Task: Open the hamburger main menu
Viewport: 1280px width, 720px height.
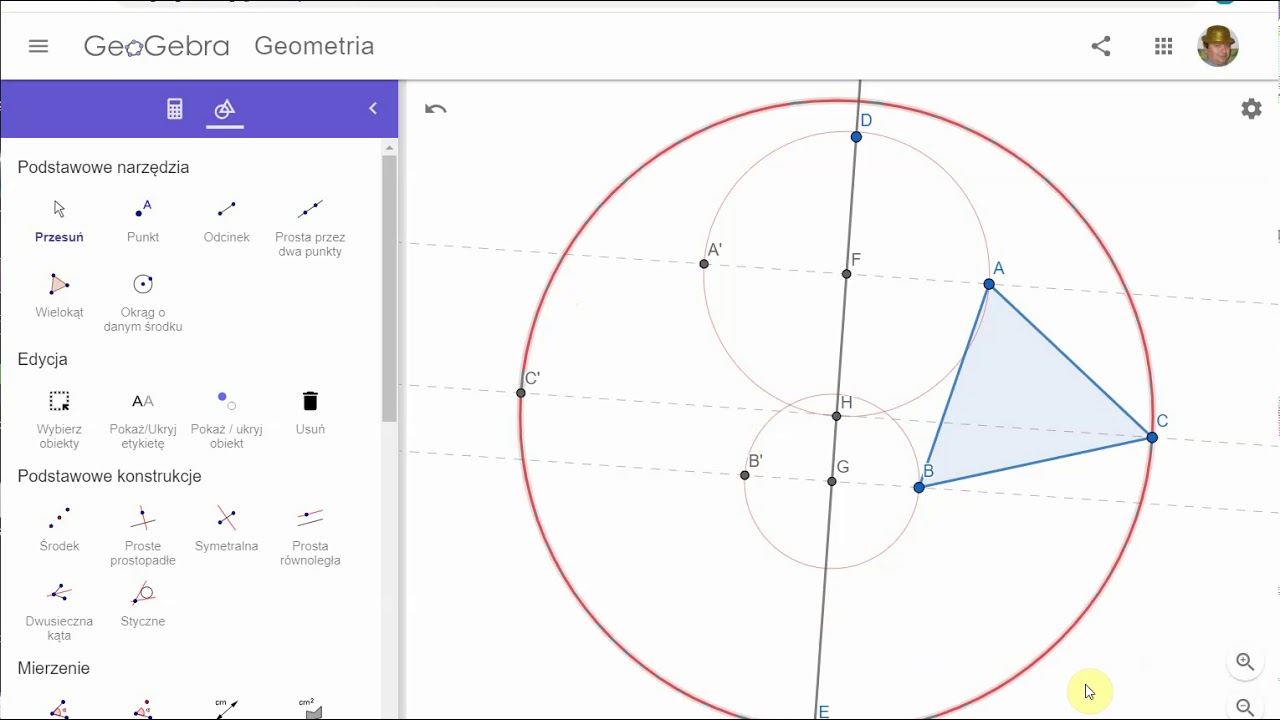Action: (38, 46)
